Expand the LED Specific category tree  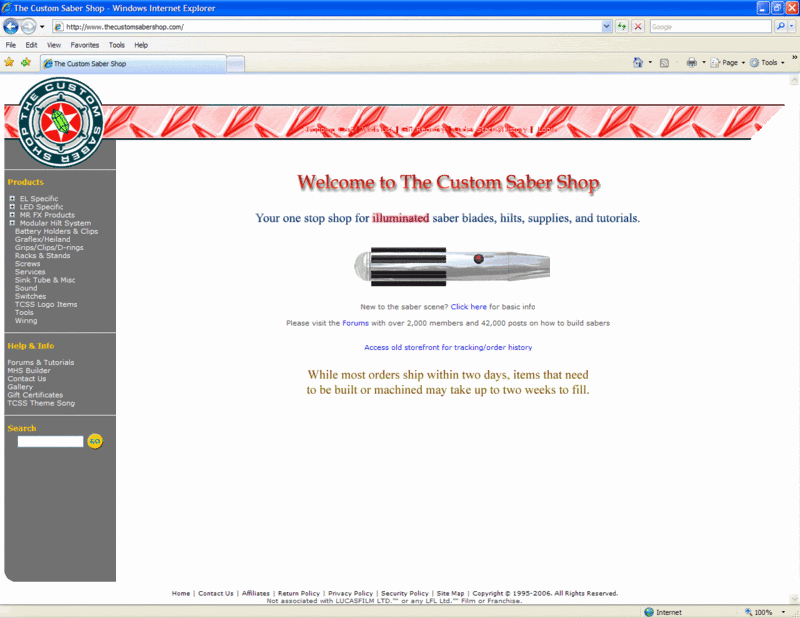[12, 207]
